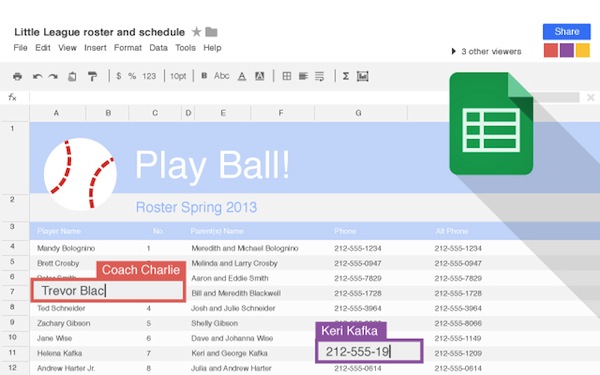Image resolution: width=600 pixels, height=375 pixels.
Task: Open the Data menu
Action: tap(158, 48)
